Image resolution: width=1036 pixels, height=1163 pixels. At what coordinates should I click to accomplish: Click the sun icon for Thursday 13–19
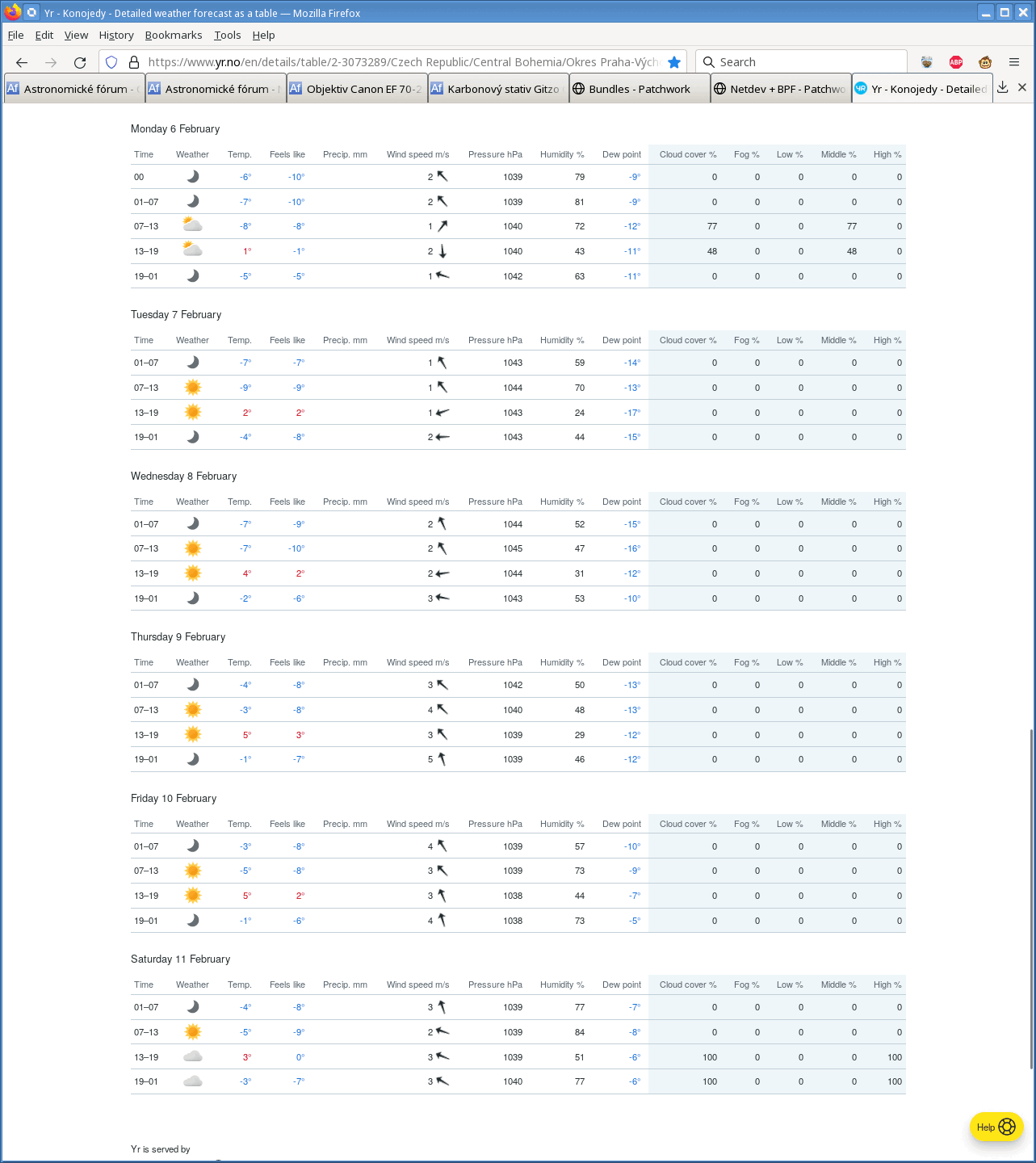[x=192, y=734]
